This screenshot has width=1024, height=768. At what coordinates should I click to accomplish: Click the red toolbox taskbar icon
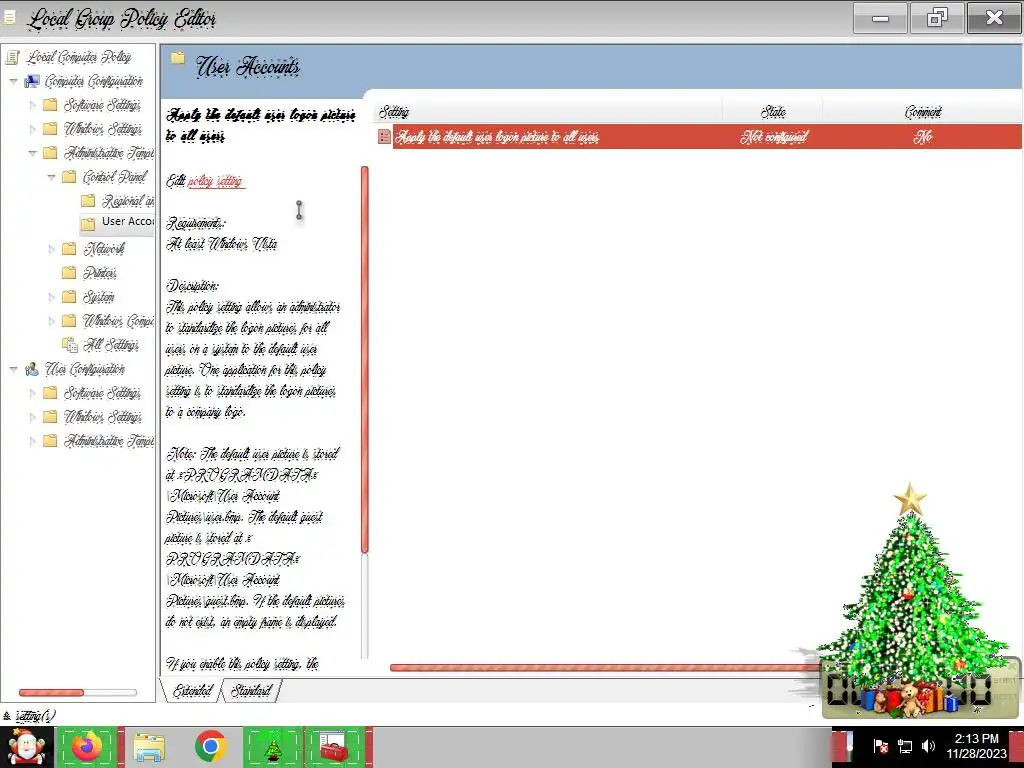334,748
